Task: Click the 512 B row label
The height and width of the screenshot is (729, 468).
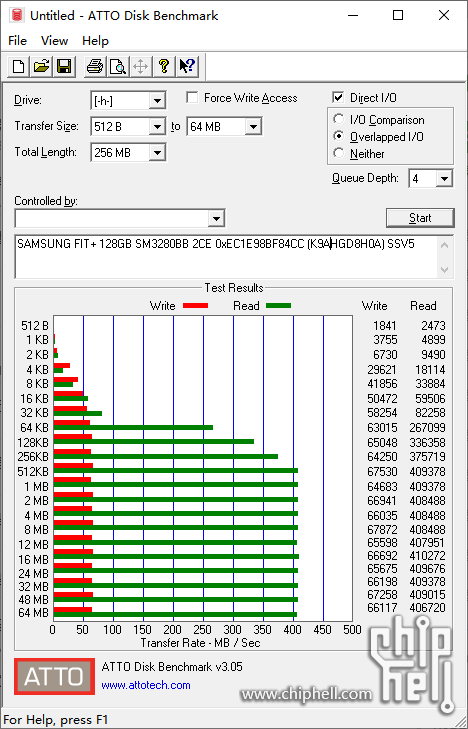Action: point(35,325)
